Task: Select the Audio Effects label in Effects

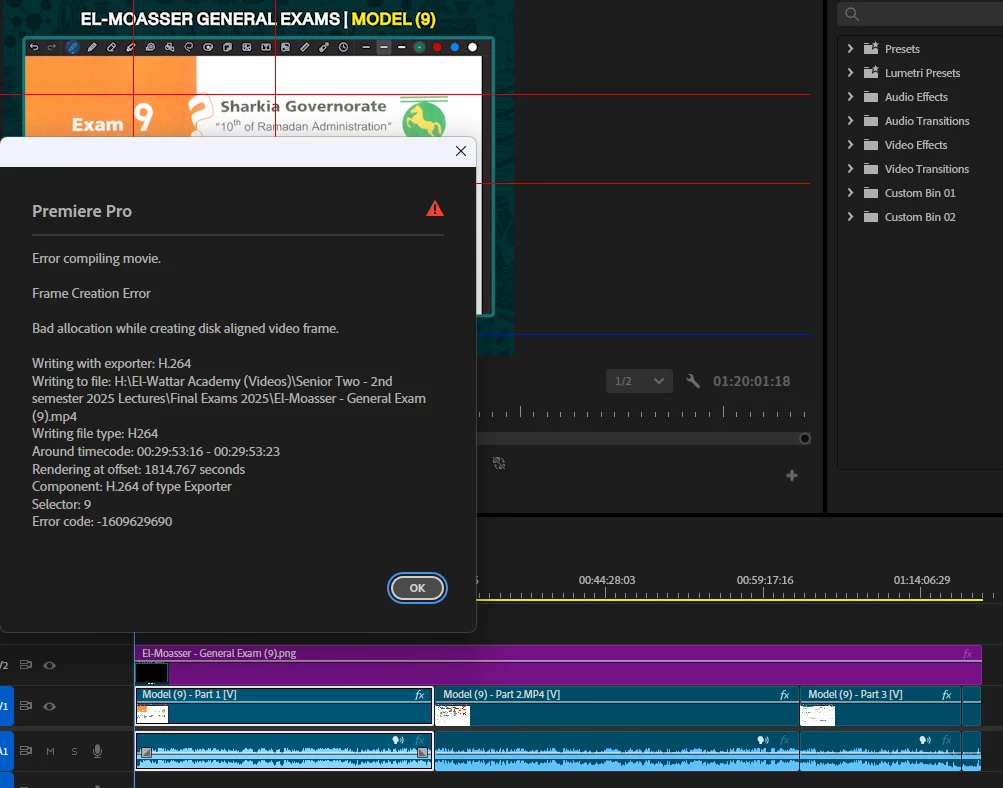Action: pos(916,97)
